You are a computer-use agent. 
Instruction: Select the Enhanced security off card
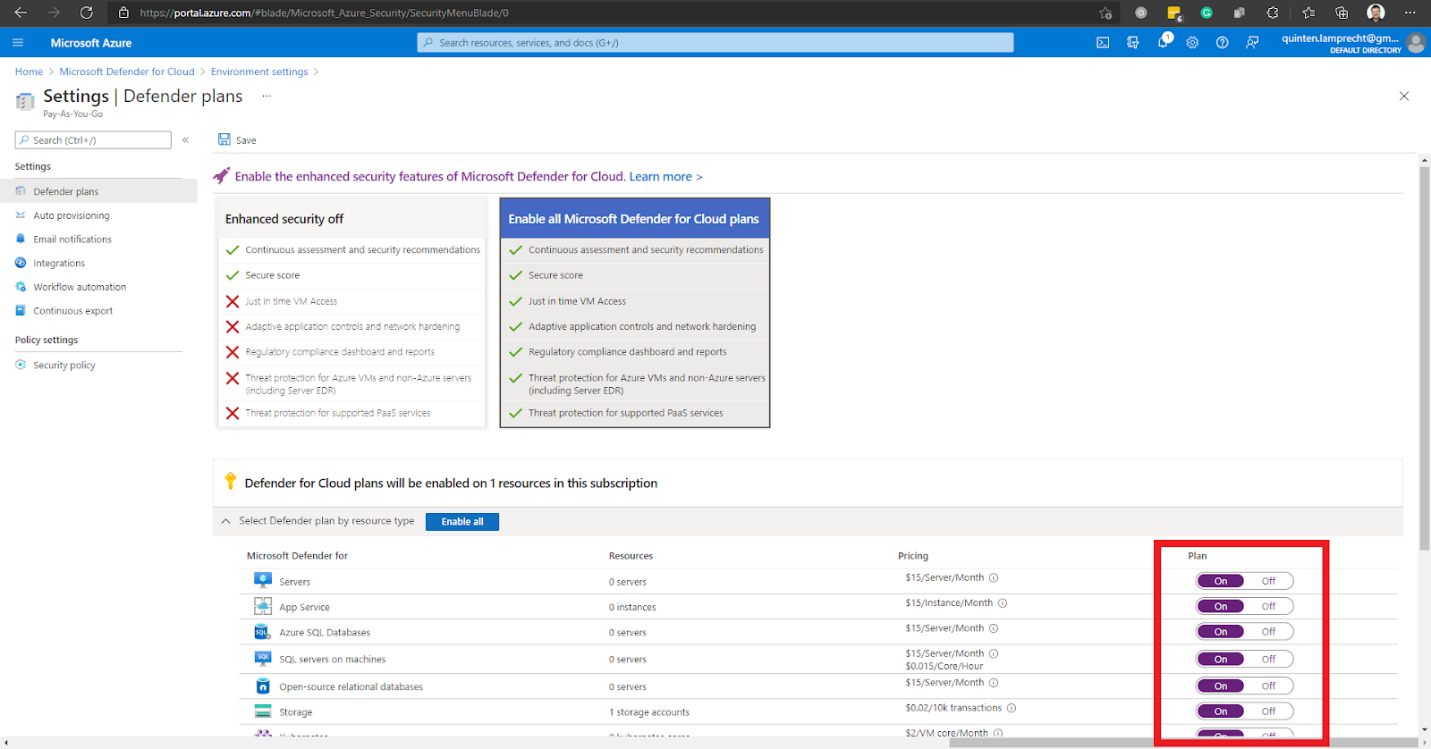click(351, 313)
